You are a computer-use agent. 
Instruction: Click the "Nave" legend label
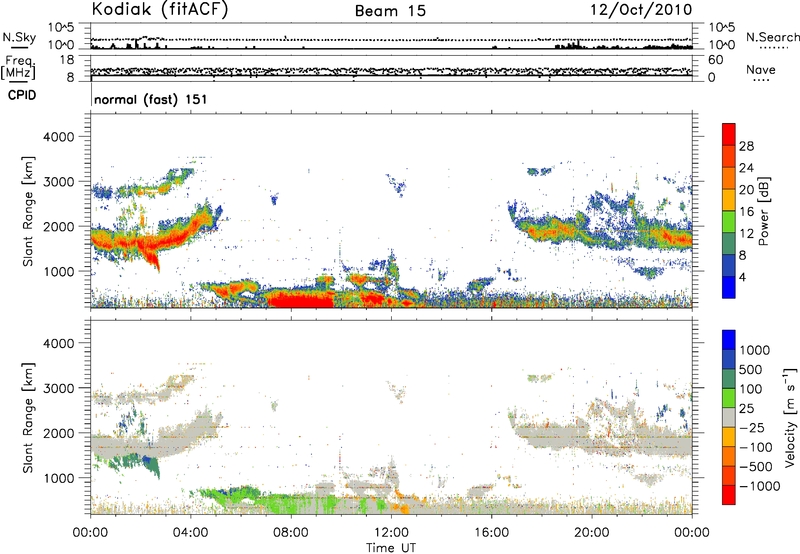click(x=761, y=70)
